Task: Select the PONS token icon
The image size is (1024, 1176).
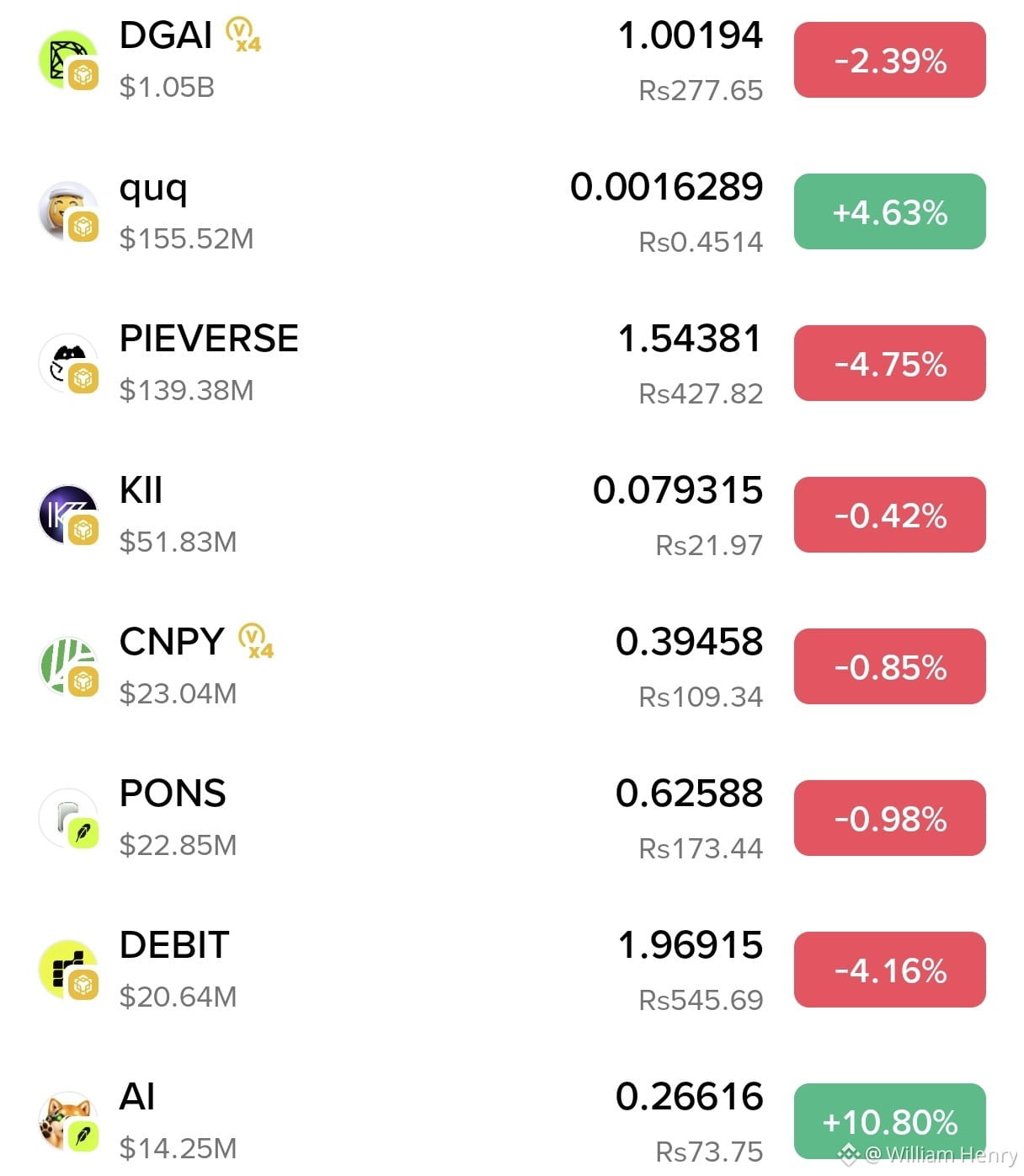Action: (x=68, y=818)
